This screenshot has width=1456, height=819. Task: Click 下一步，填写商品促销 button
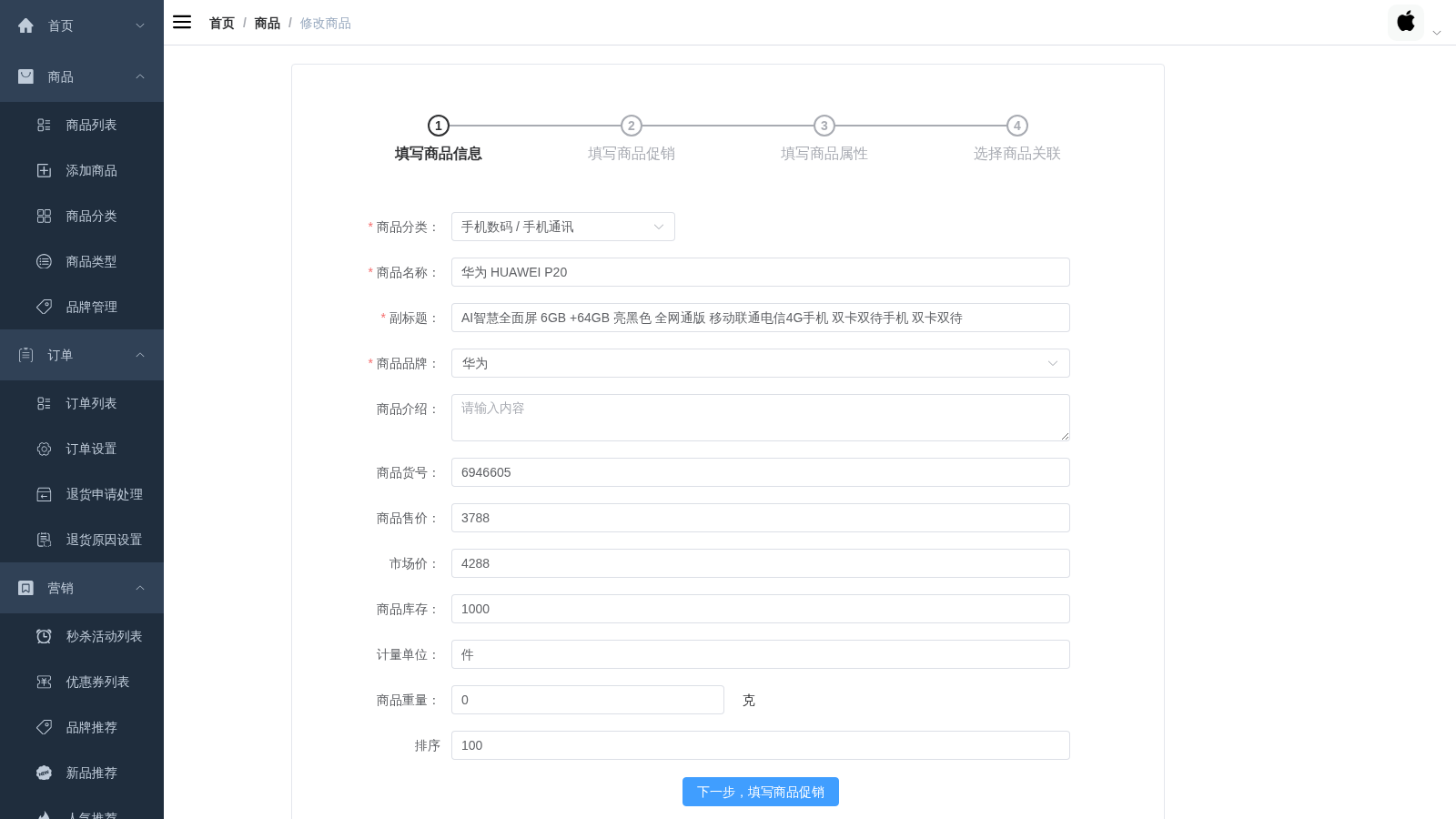[x=761, y=792]
